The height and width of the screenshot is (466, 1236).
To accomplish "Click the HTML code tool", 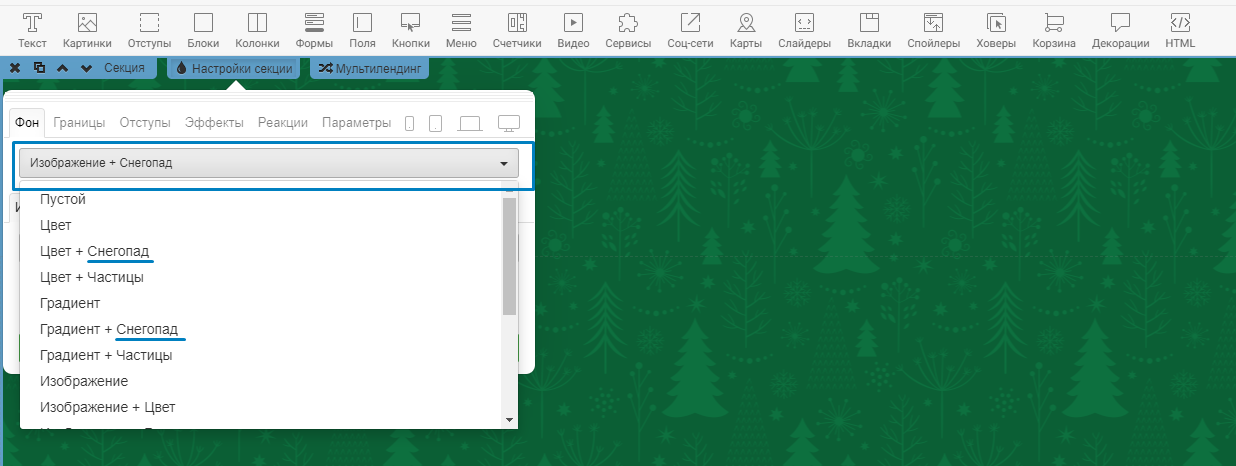I will [x=1180, y=30].
